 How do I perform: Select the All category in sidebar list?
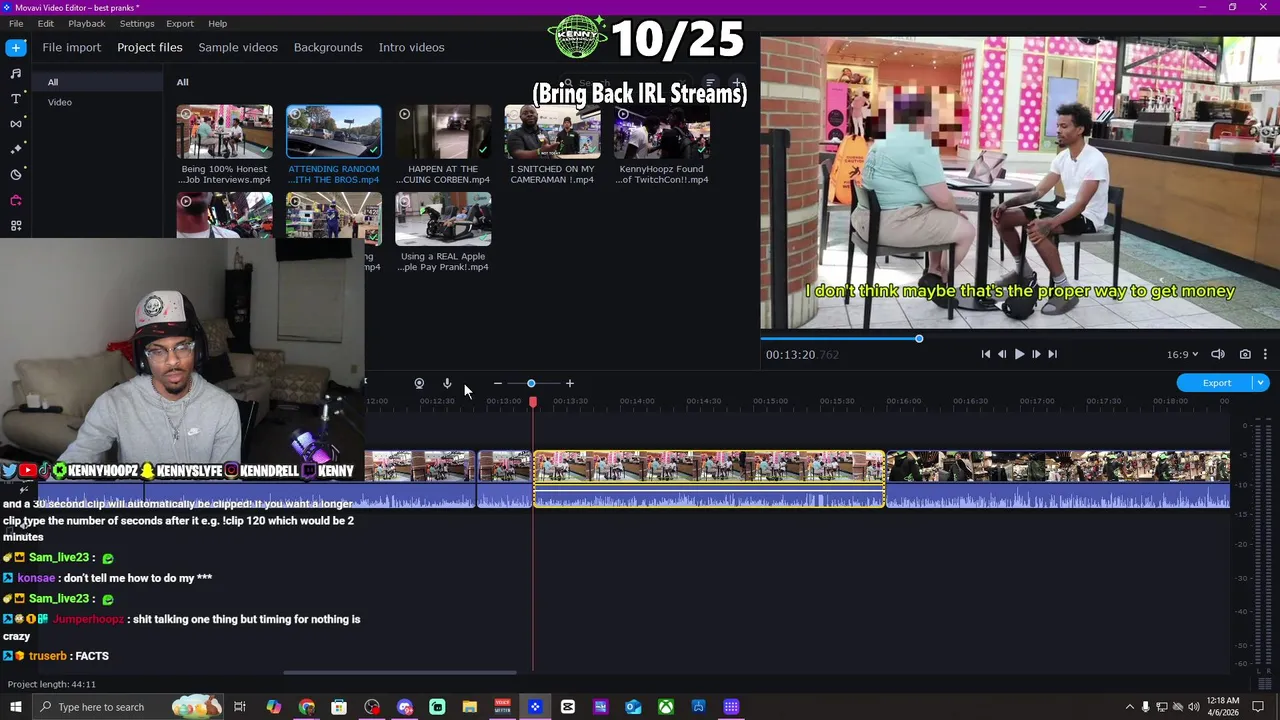97,82
